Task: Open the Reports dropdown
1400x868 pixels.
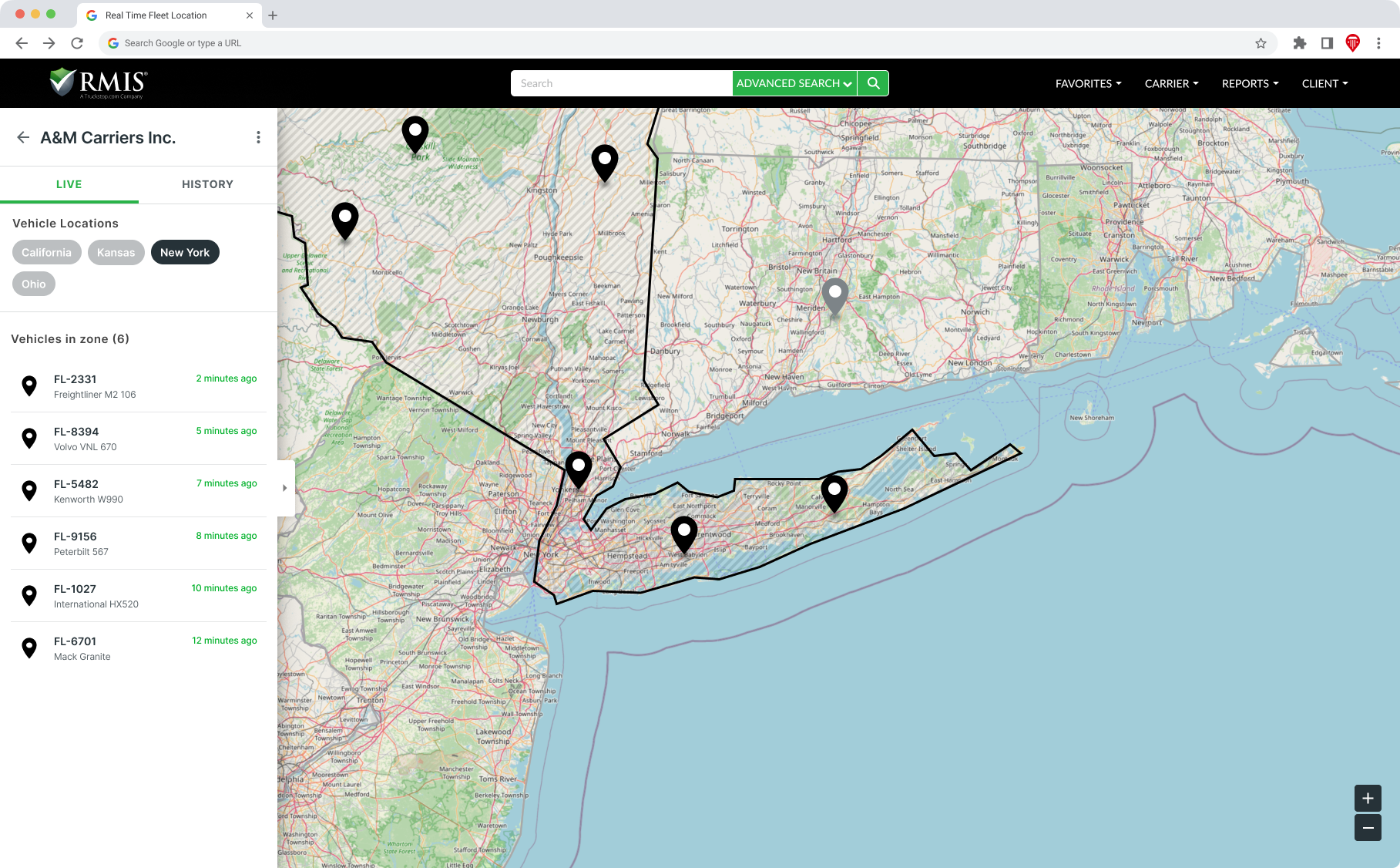Action: click(1249, 83)
